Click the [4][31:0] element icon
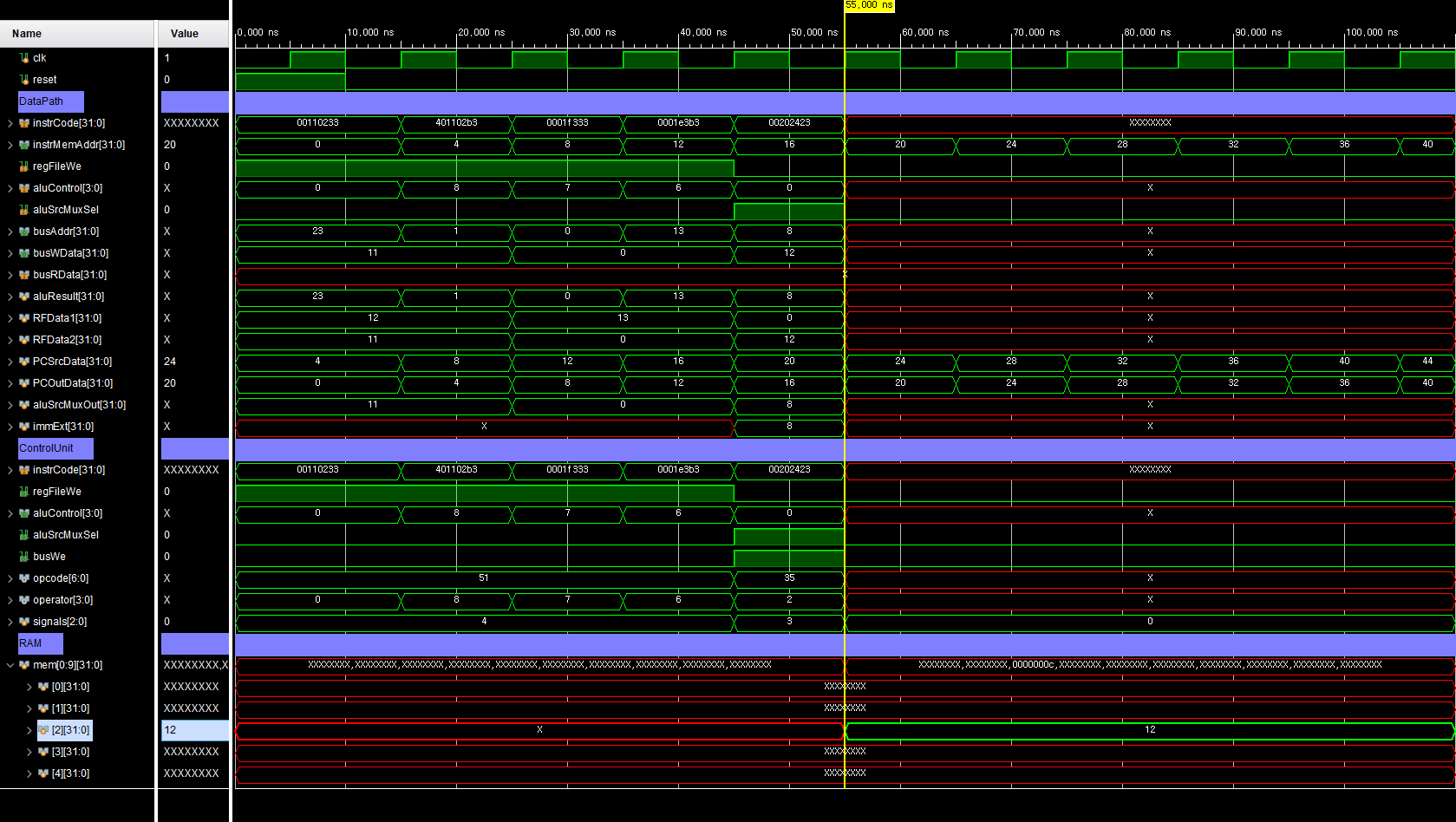This screenshot has height=822, width=1456. (x=43, y=773)
